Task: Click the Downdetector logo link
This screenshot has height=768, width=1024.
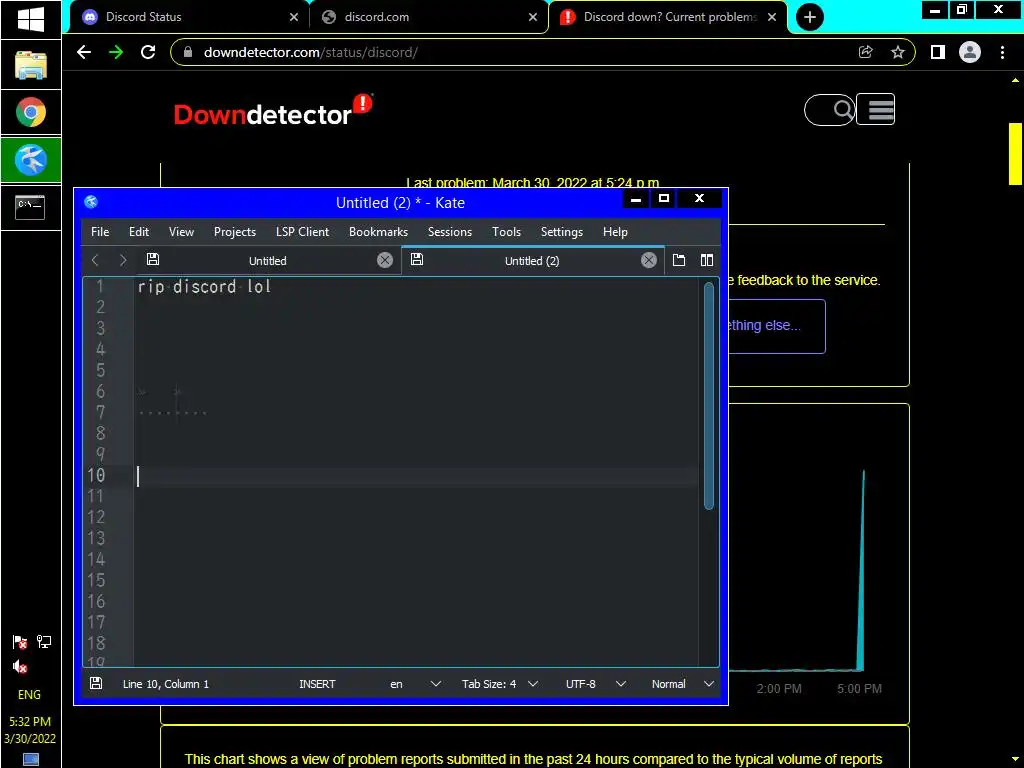Action: pyautogui.click(x=273, y=110)
